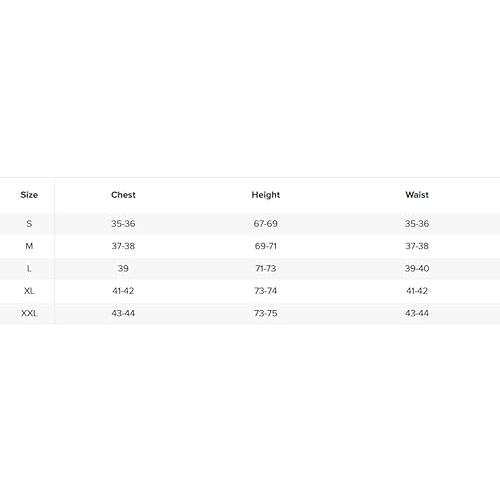
Task: Click the Chest column header
Action: point(123,195)
